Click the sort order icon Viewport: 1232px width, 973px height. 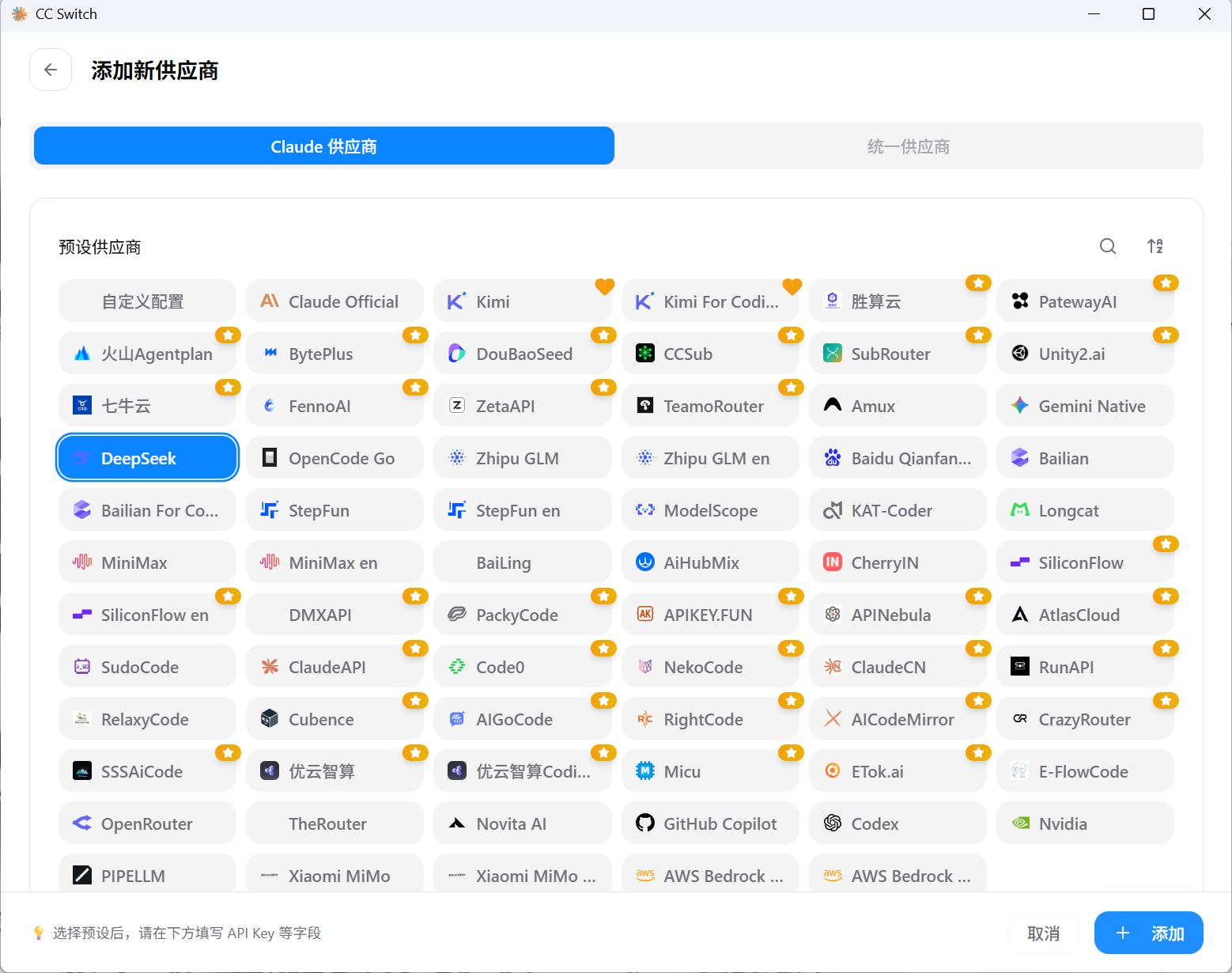[x=1155, y=246]
